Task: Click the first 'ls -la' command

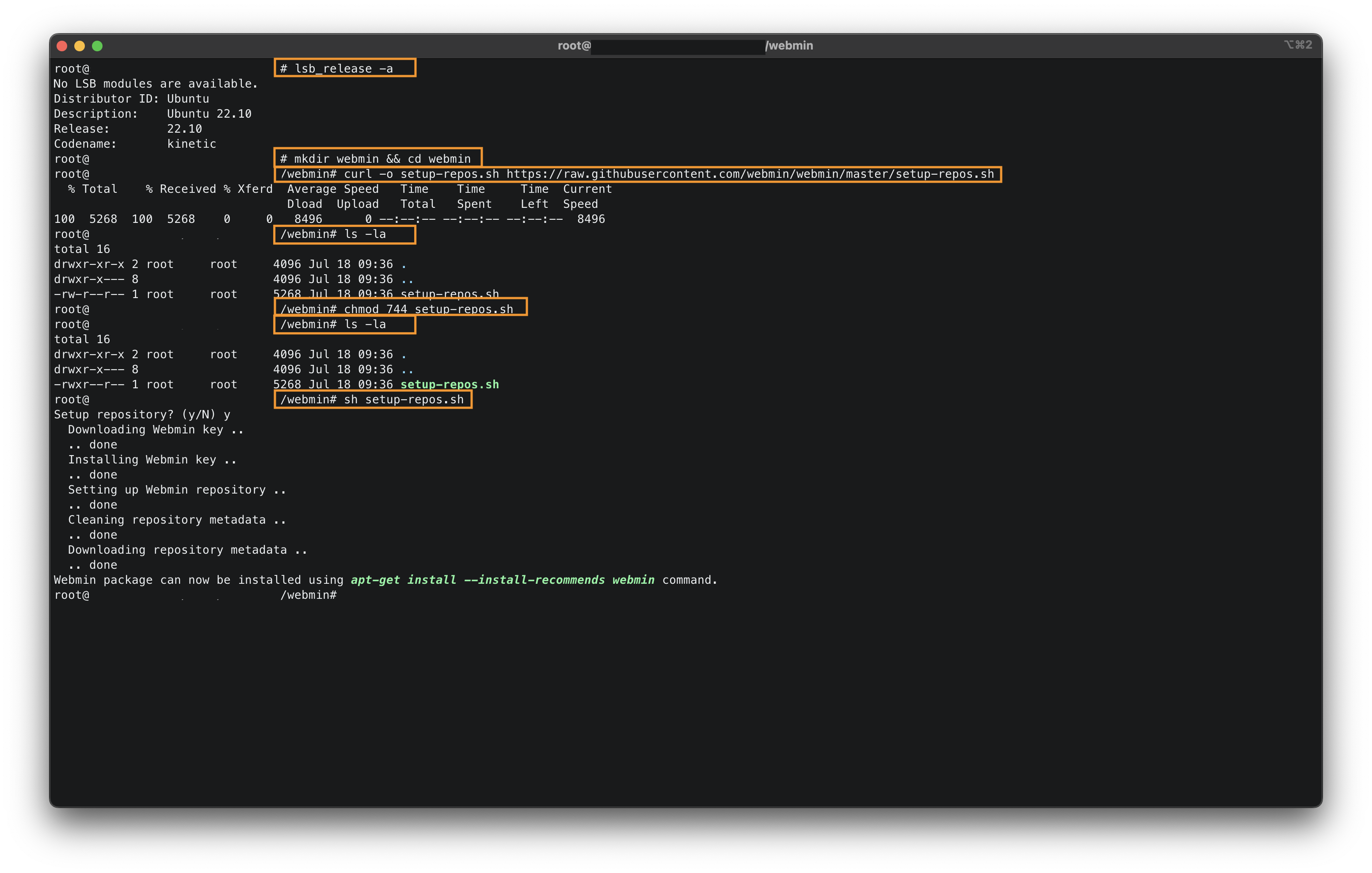Action: pos(365,234)
